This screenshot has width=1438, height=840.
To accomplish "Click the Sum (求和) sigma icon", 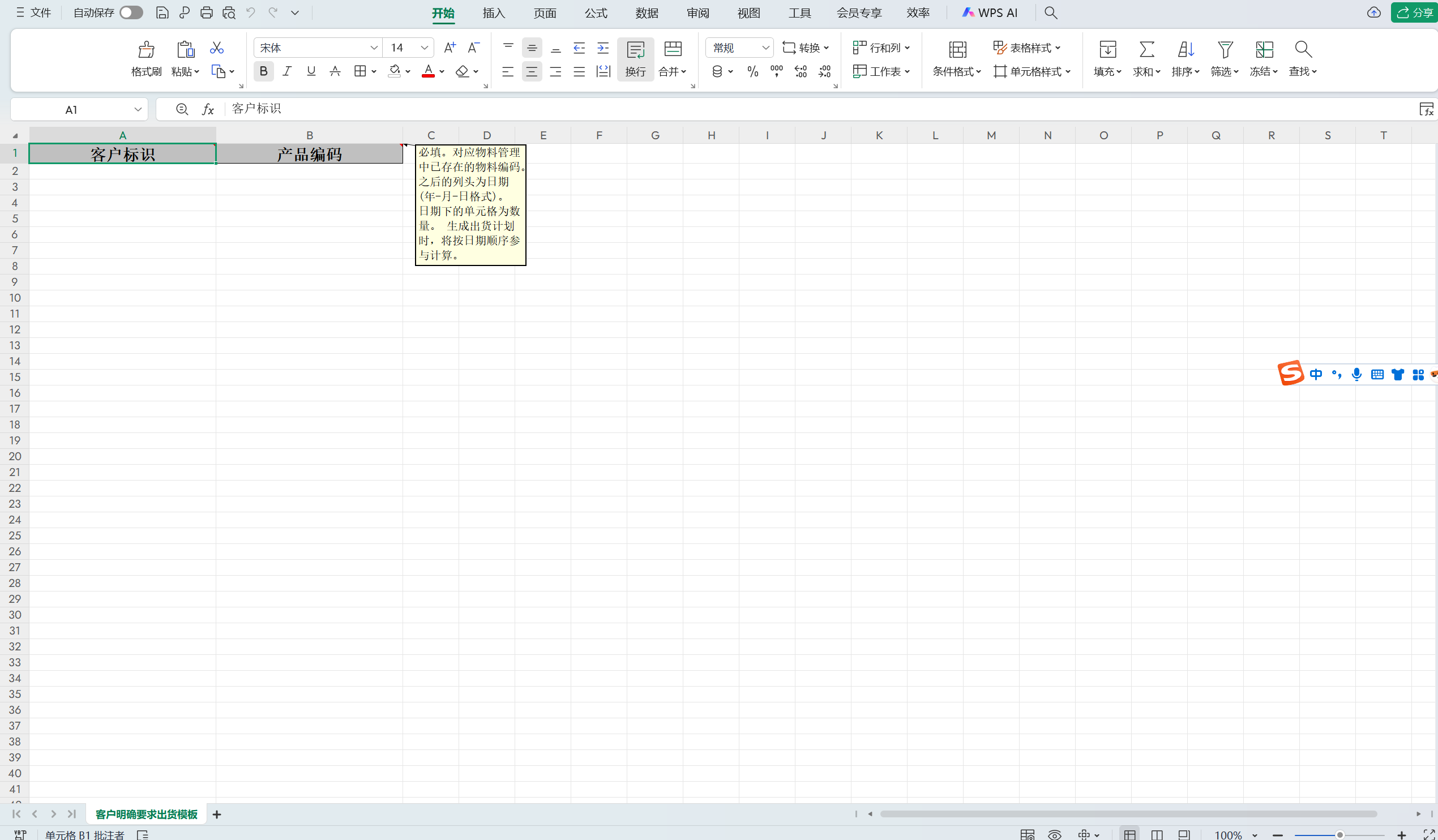I will (1146, 50).
